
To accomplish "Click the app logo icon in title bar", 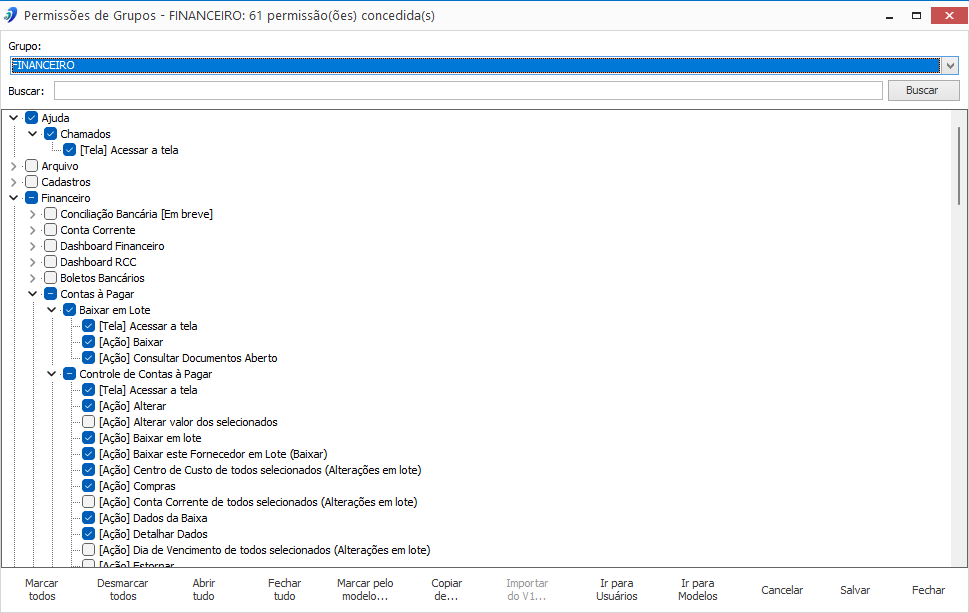I will 11,15.
